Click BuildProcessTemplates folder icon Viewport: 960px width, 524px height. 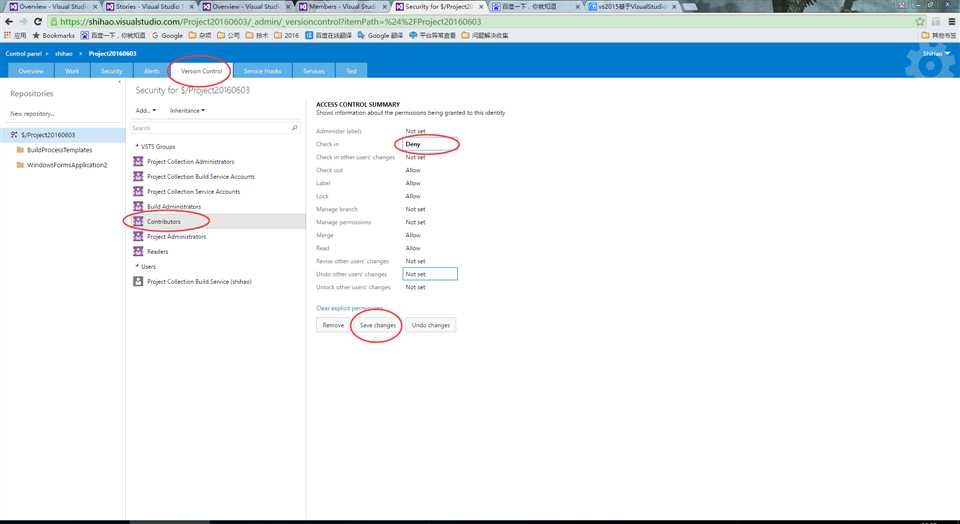(x=20, y=150)
